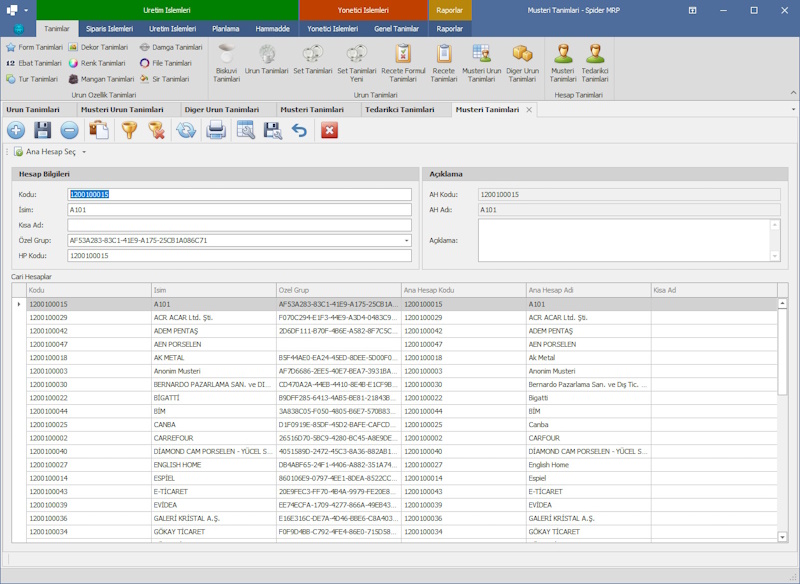The height and width of the screenshot is (584, 800).
Task: Click File Tanimlari in ribbon
Action: (x=166, y=63)
